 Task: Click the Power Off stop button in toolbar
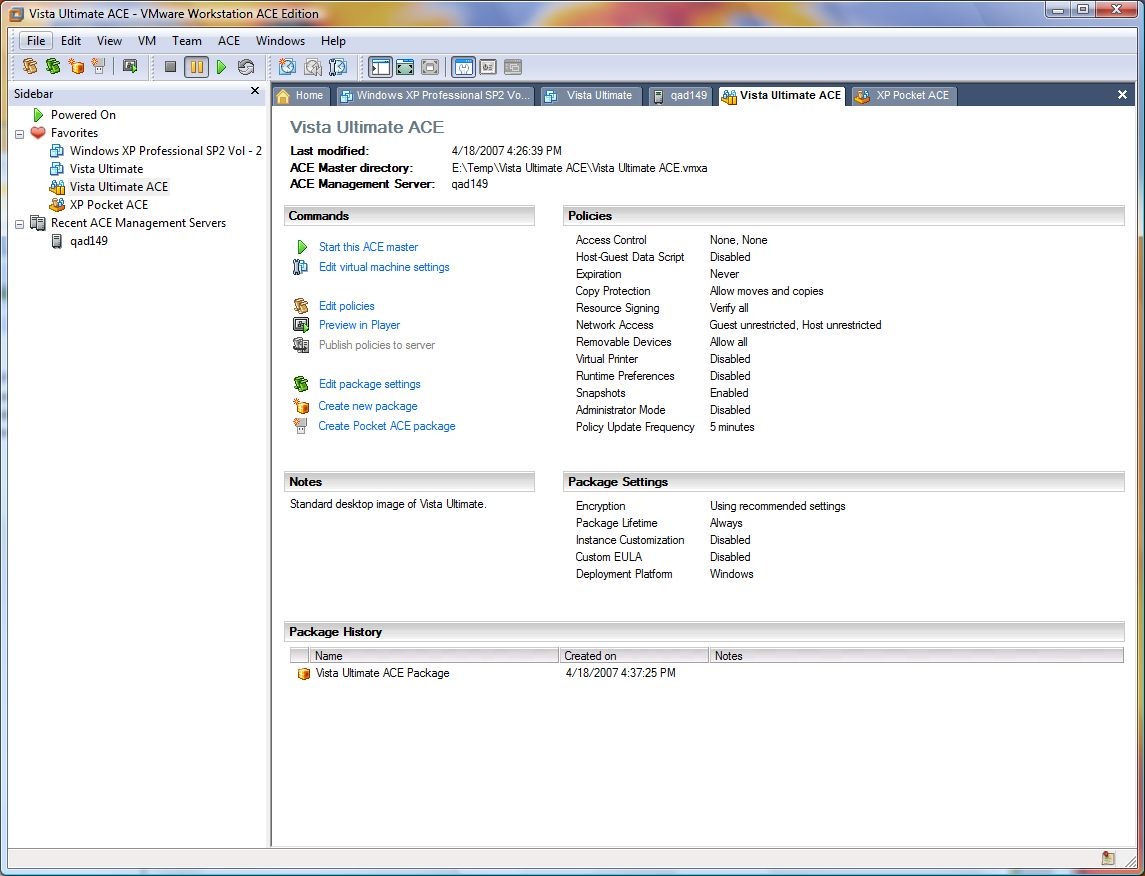coord(170,67)
